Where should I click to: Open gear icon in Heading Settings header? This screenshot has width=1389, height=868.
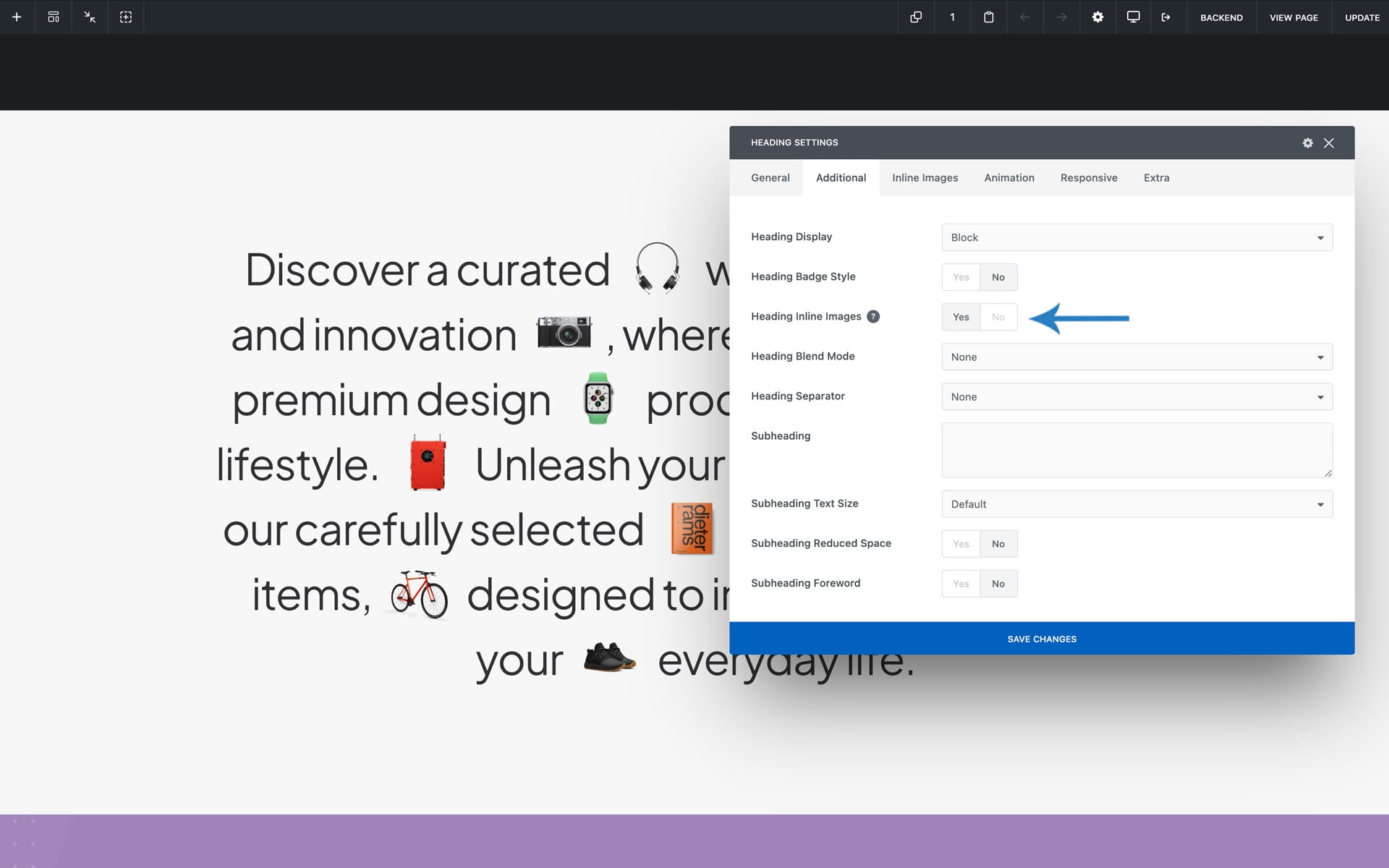1307,142
